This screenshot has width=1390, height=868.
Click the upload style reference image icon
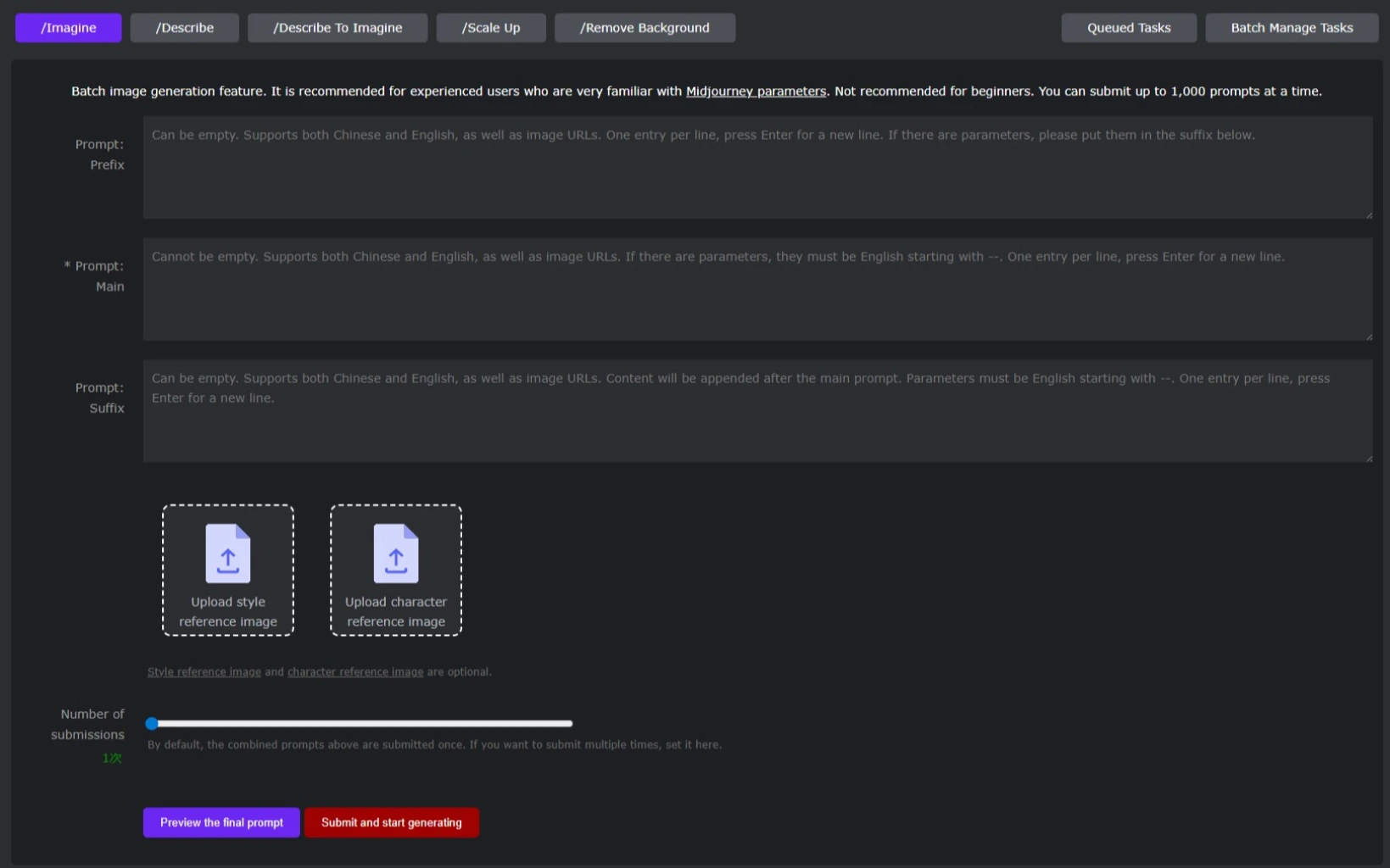227,554
